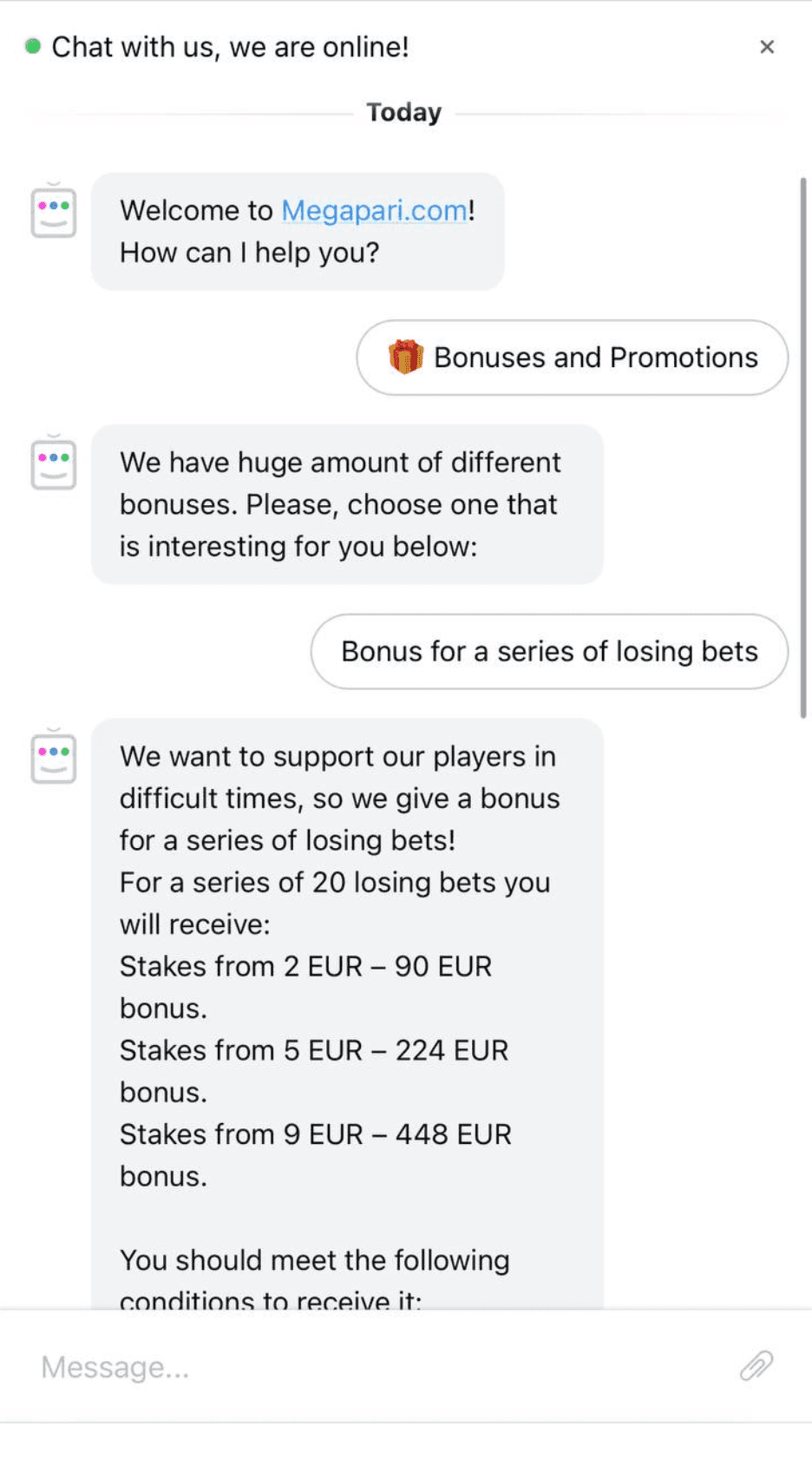This screenshot has height=1472, width=812.
Task: Click bot avatar beside 'support our players' message
Action: (x=54, y=757)
